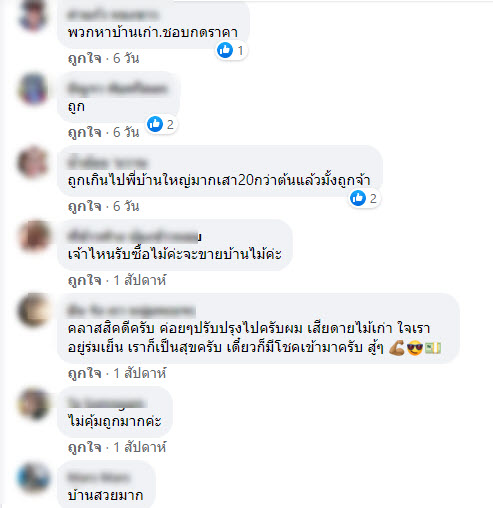Image resolution: width=493 pixels, height=508 pixels.
Task: Click ถูกใจ under the 'ถูก' comment
Action: click(x=85, y=133)
